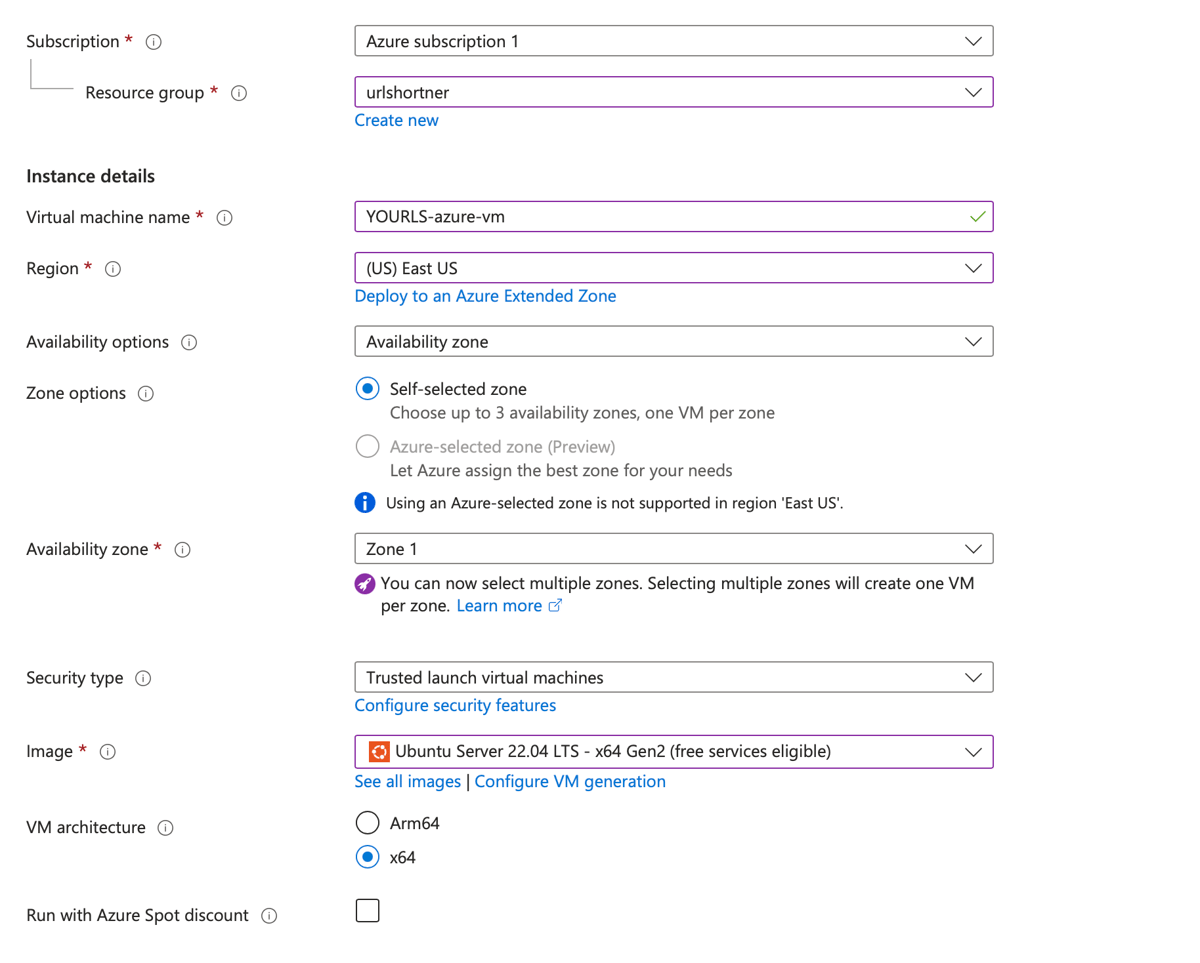Open the Subscription dropdown
This screenshot has width=1200, height=963.
point(674,41)
